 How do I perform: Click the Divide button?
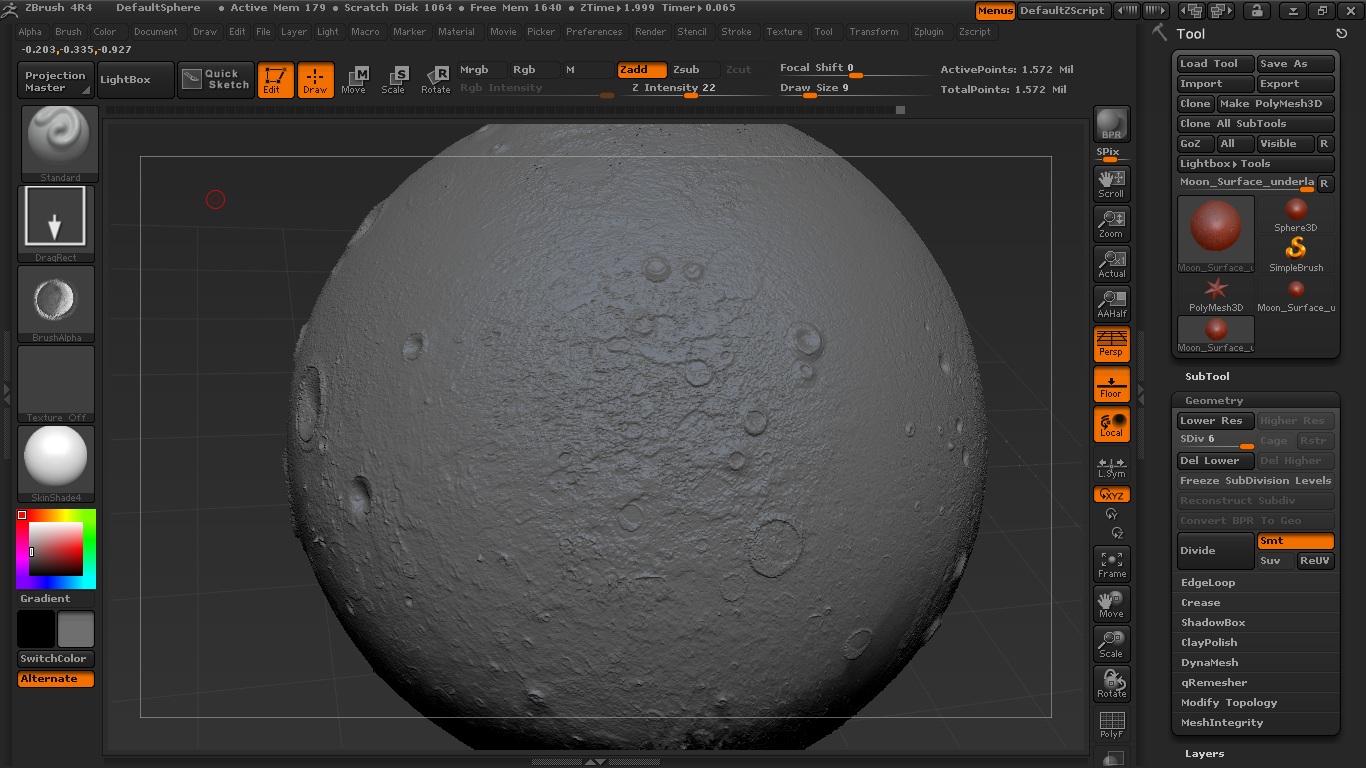click(1215, 551)
